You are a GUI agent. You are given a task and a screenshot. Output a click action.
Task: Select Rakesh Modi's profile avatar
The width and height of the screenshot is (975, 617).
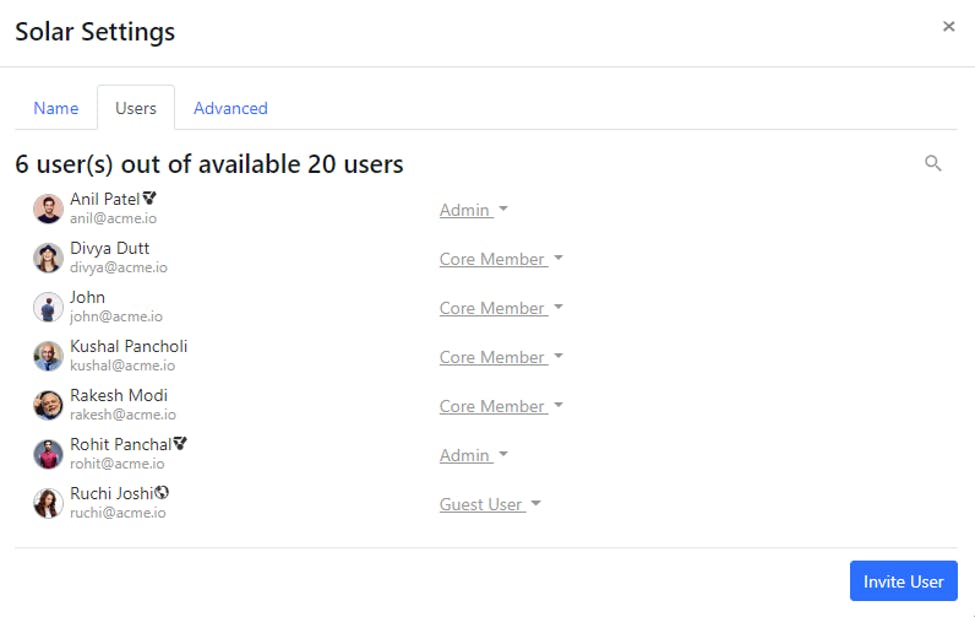coord(48,405)
